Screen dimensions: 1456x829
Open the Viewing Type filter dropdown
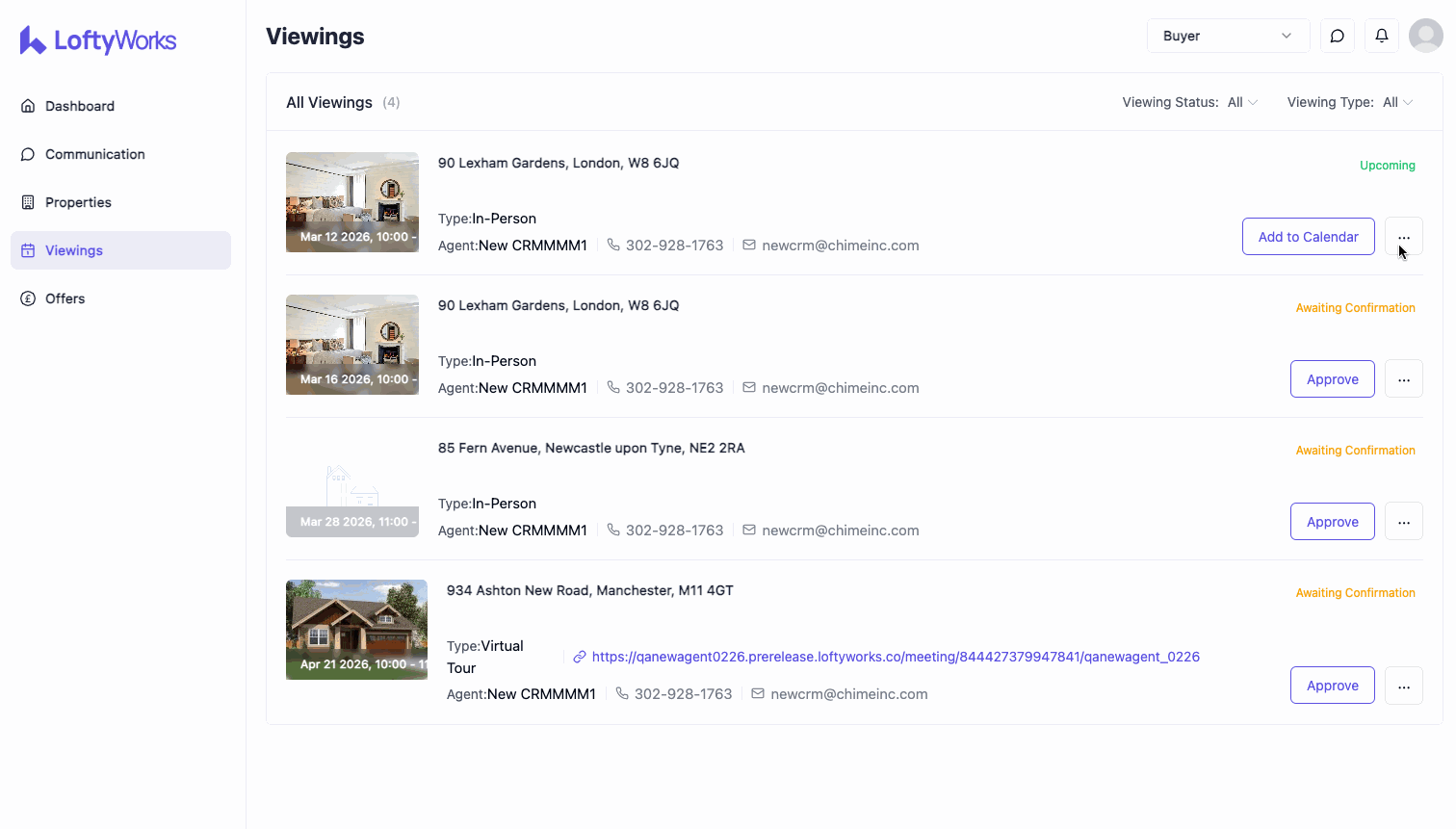(x=1397, y=102)
